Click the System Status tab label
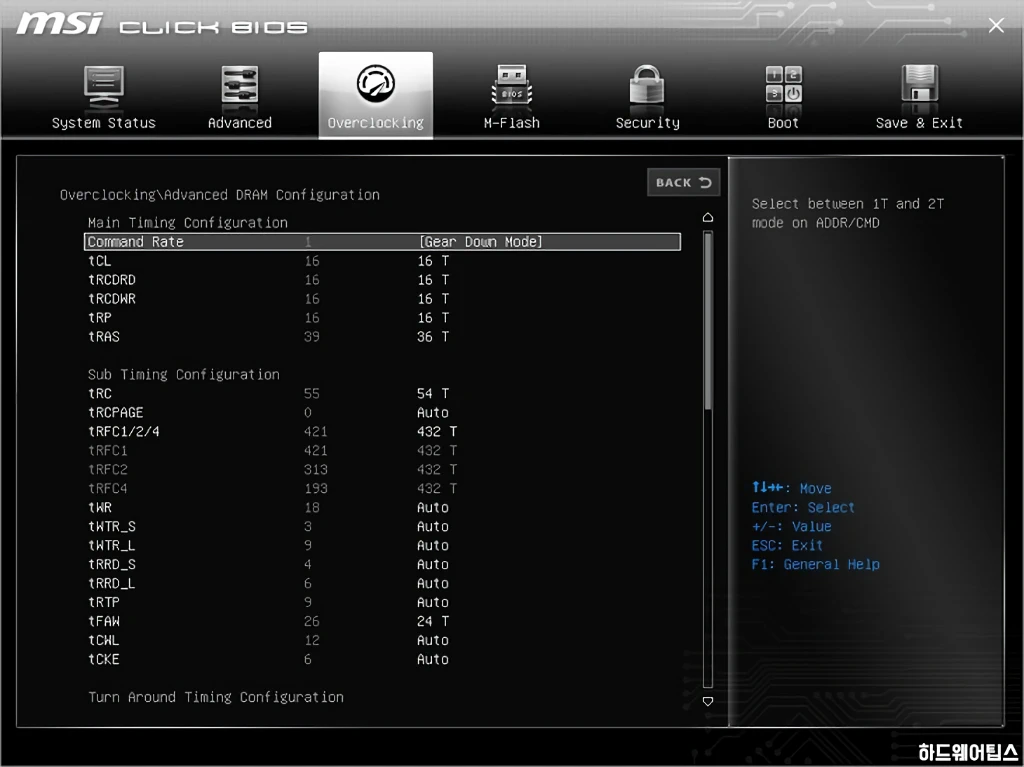 (x=104, y=123)
